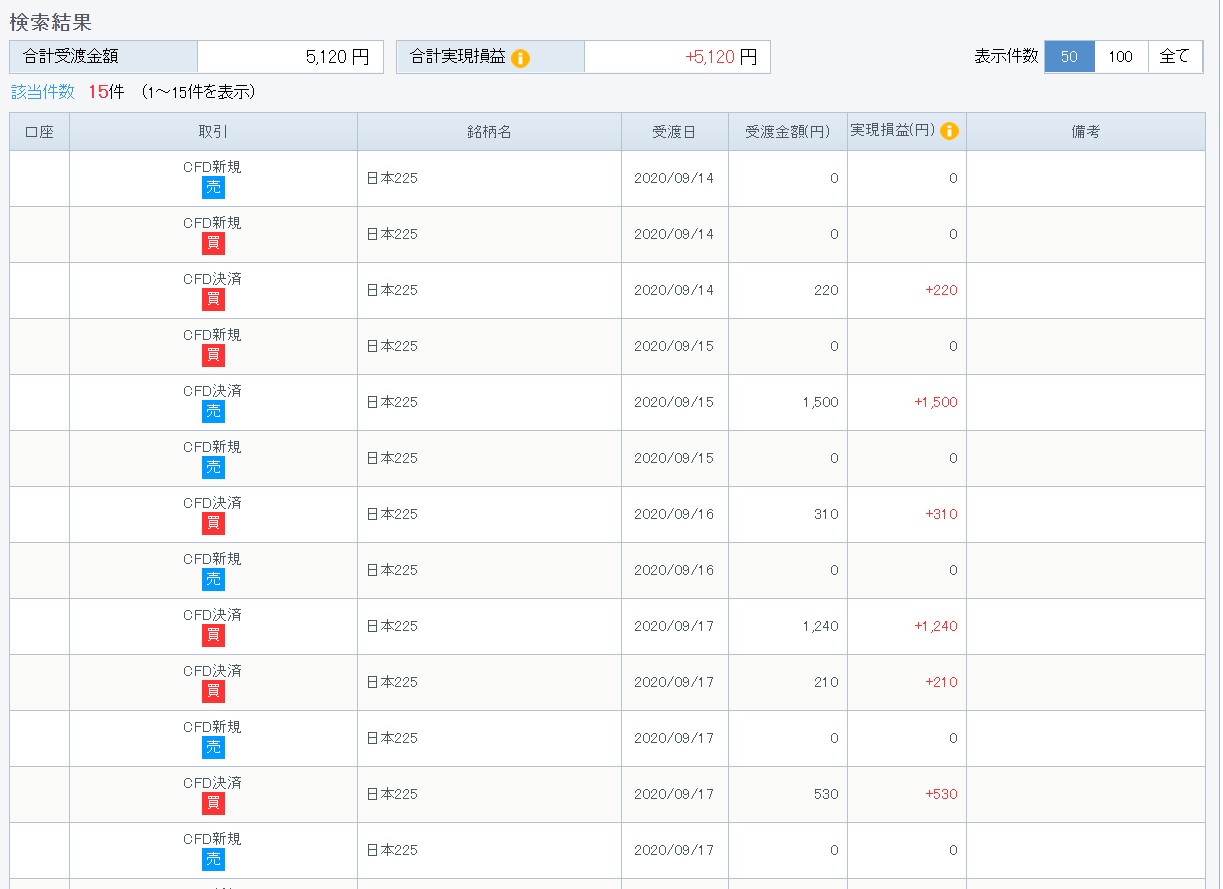Click the +310 realized profit value
The height and width of the screenshot is (889, 1223).
point(941,514)
